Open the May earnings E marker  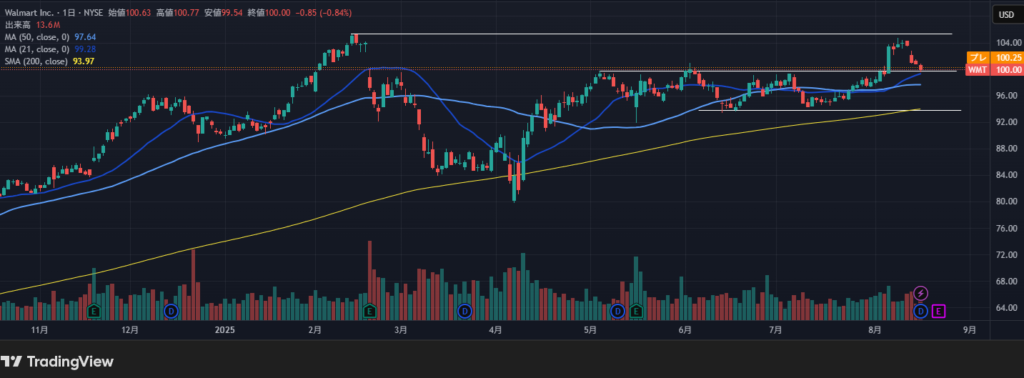(636, 311)
